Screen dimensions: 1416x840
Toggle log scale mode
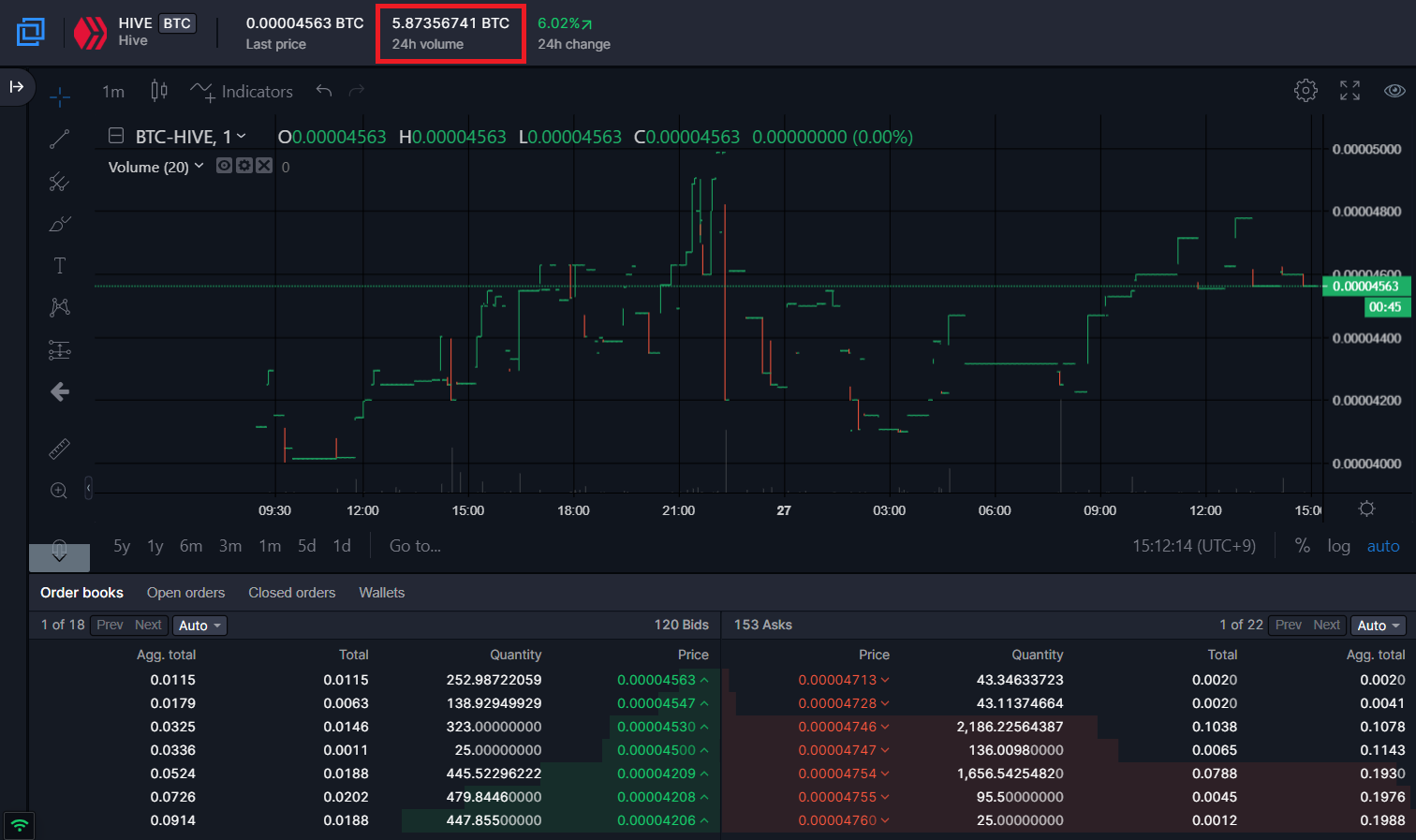click(1338, 546)
